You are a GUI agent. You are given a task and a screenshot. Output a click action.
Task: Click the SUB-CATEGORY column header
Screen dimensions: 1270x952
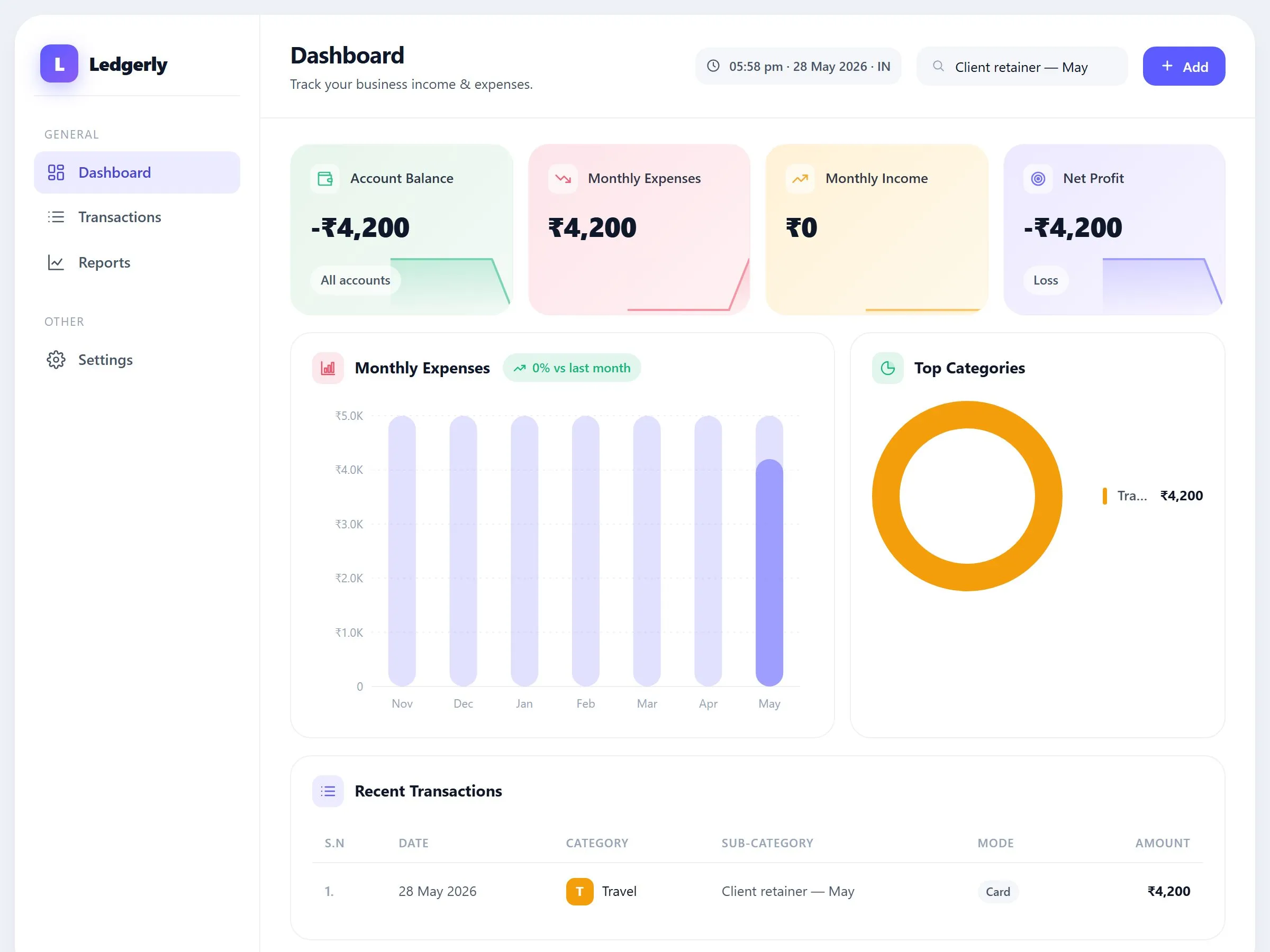pos(767,844)
